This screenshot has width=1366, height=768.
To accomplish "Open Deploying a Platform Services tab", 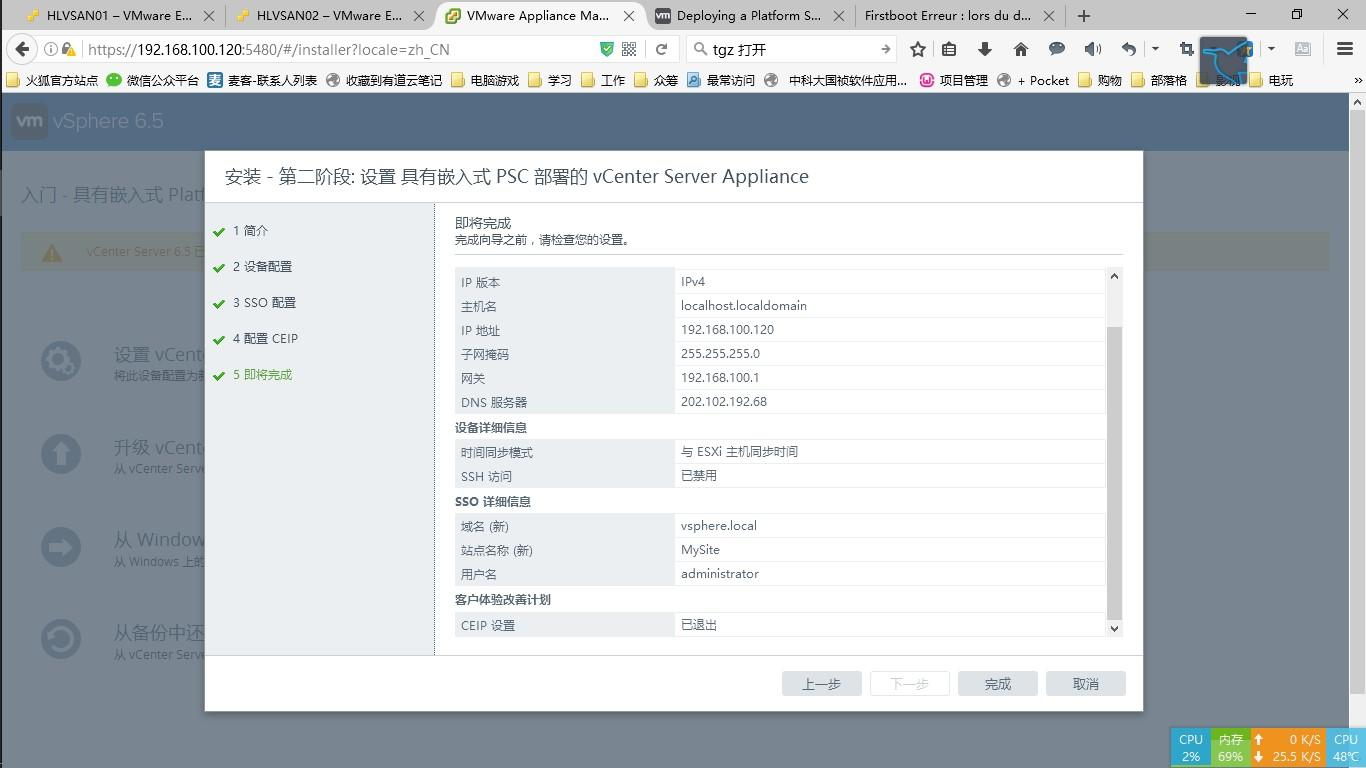I will point(750,16).
